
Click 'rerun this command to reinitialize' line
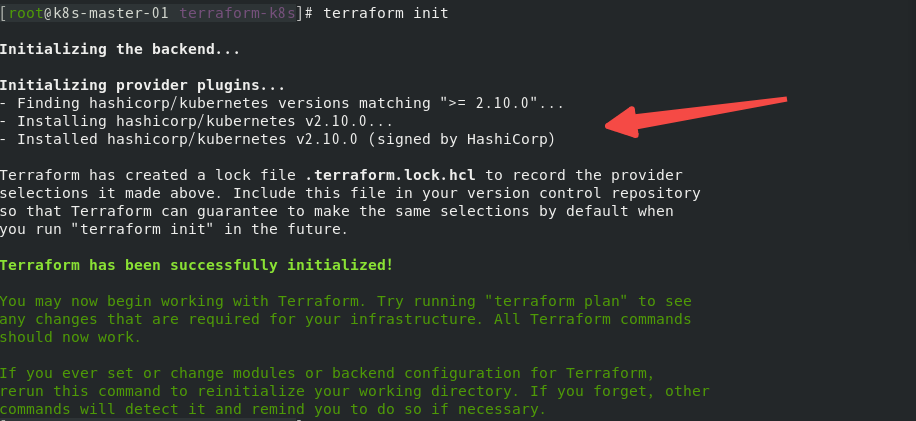coord(152,391)
